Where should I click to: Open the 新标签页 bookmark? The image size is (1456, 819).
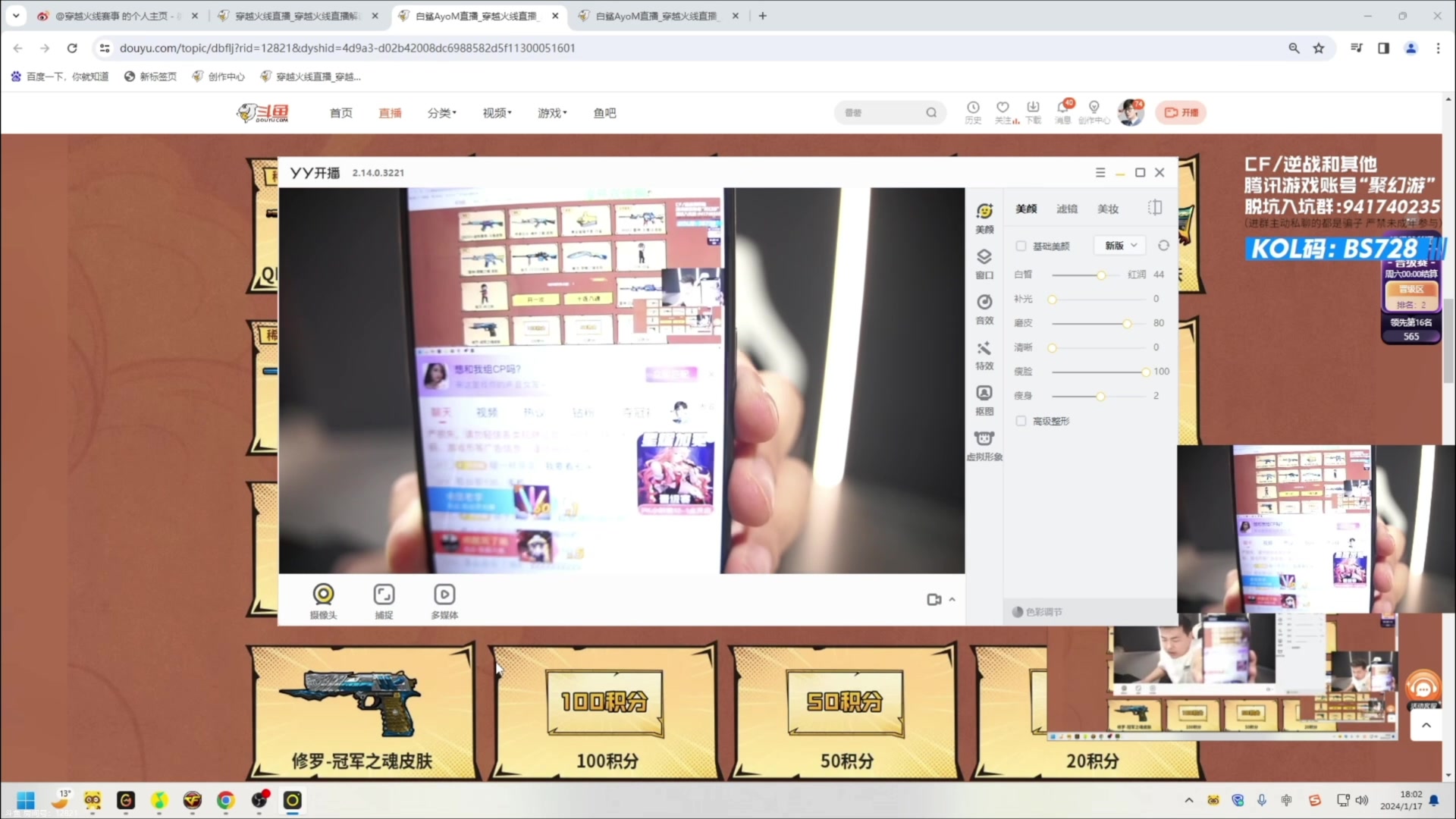[x=150, y=77]
